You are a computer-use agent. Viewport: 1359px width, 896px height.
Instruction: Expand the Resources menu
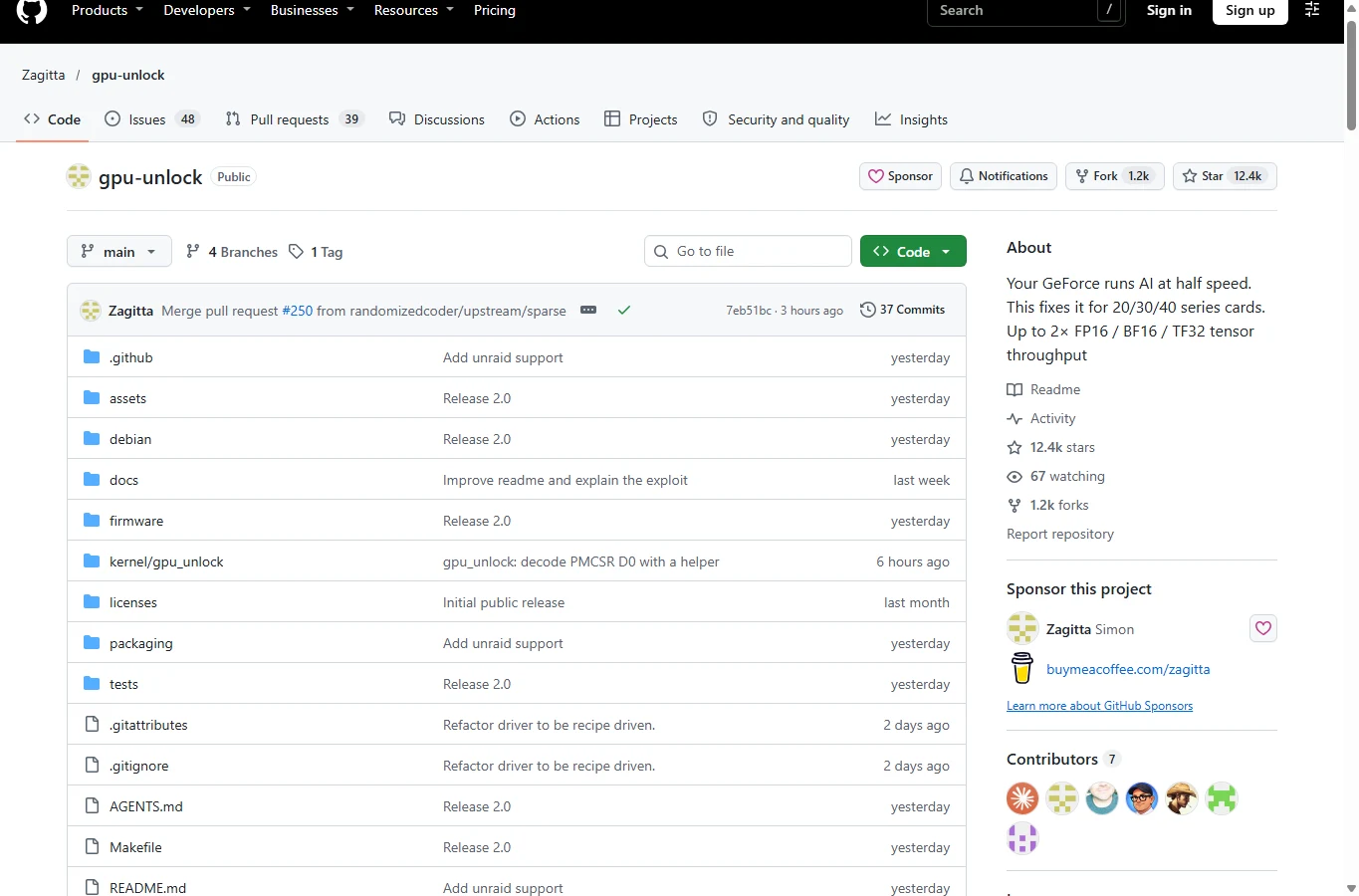point(414,10)
